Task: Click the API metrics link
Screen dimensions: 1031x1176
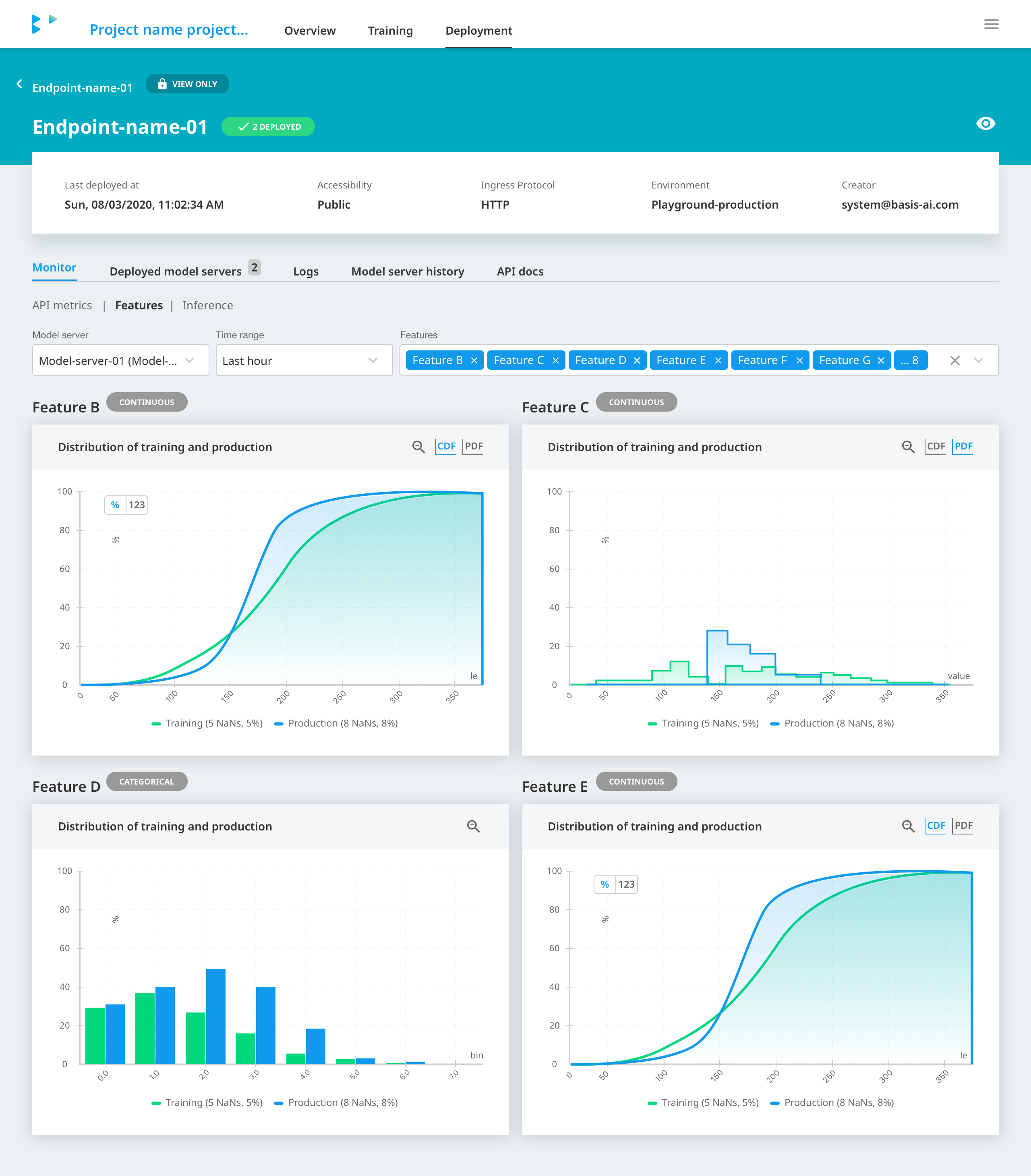Action: coord(62,306)
